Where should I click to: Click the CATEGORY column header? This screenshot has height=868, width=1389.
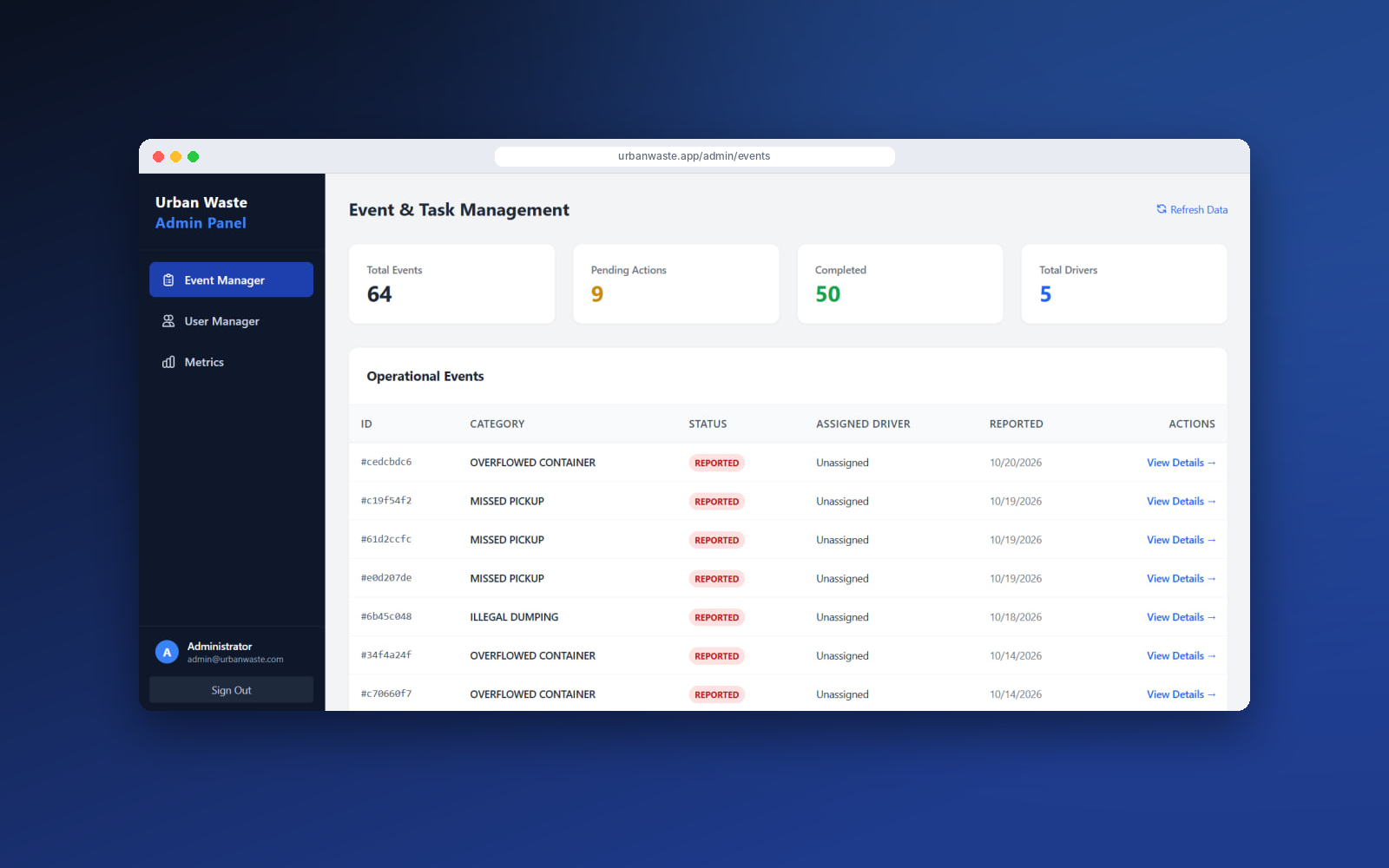click(497, 424)
